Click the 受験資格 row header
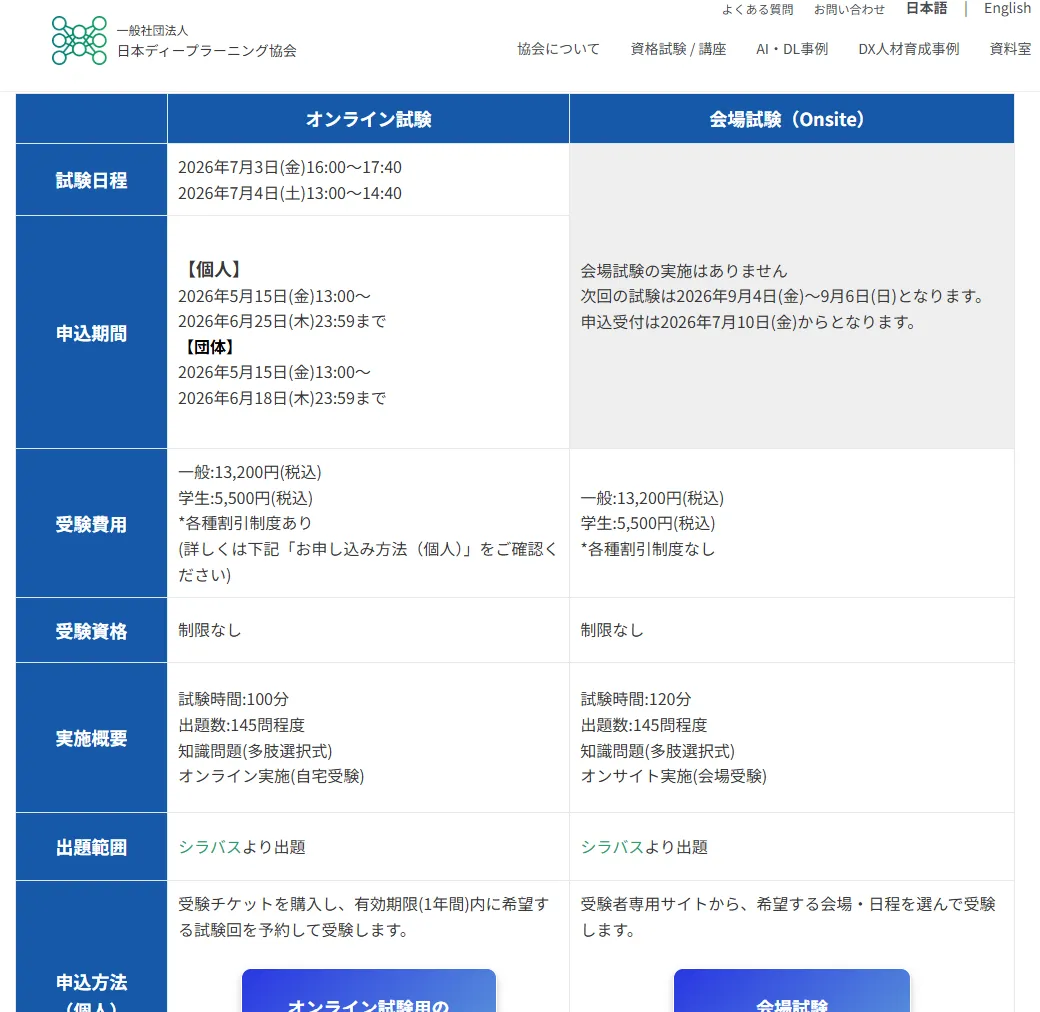The image size is (1040, 1012). point(92,631)
